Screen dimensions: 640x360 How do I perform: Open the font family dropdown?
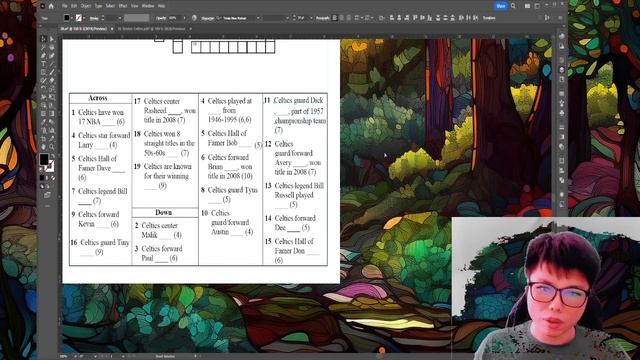pyautogui.click(x=258, y=18)
